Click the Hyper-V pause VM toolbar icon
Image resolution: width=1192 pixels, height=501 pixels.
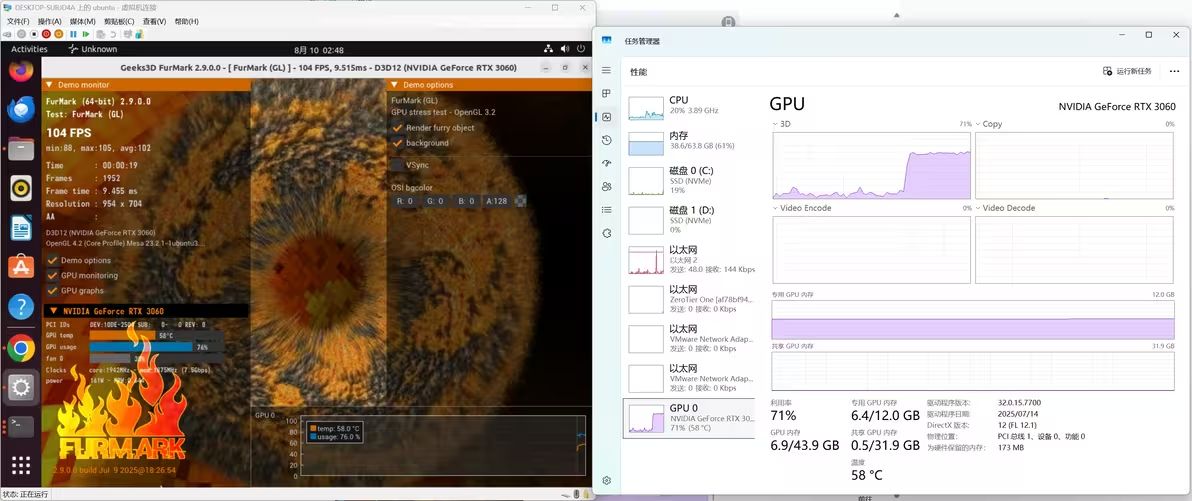74,34
